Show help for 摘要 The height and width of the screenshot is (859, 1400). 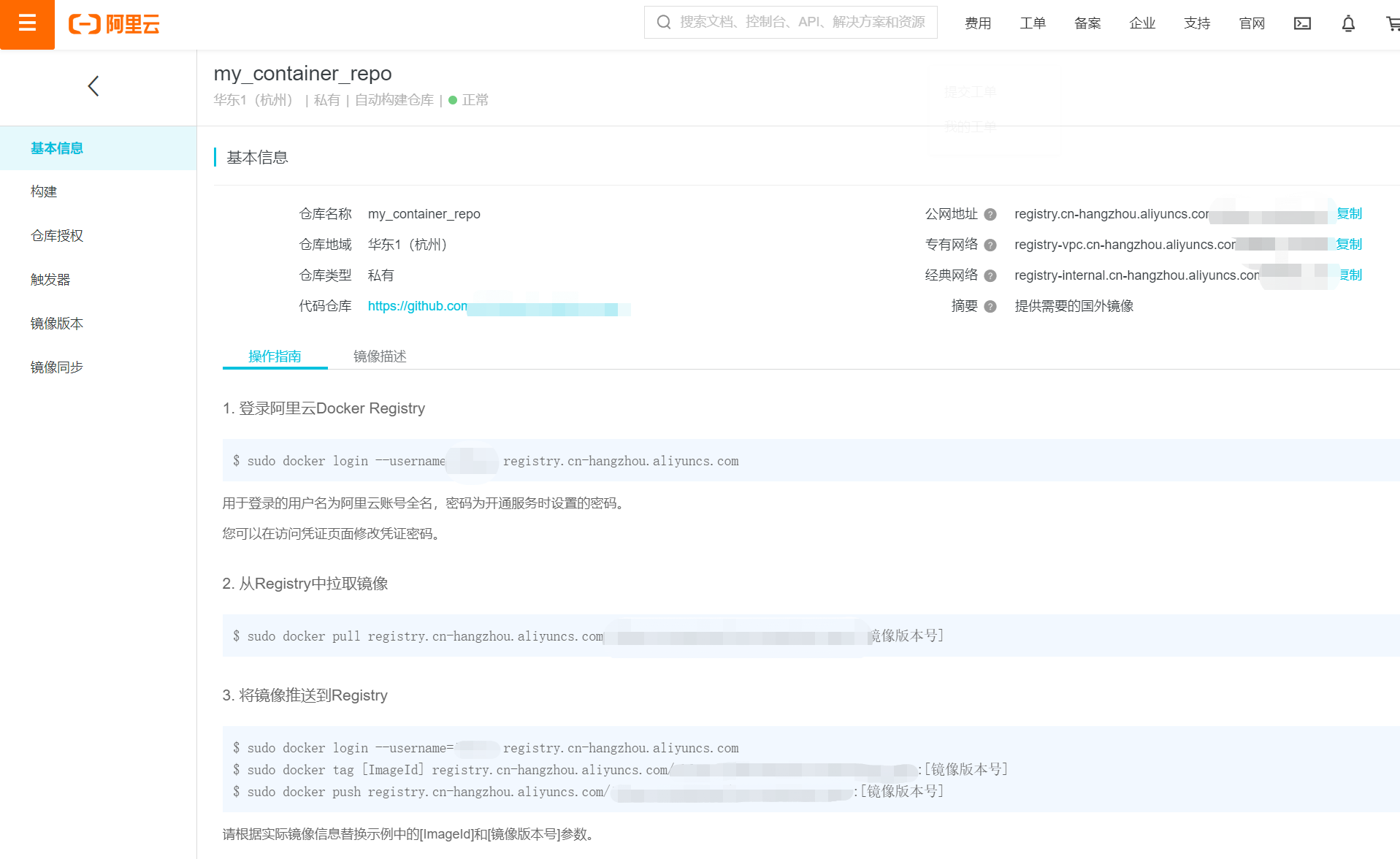pos(990,306)
